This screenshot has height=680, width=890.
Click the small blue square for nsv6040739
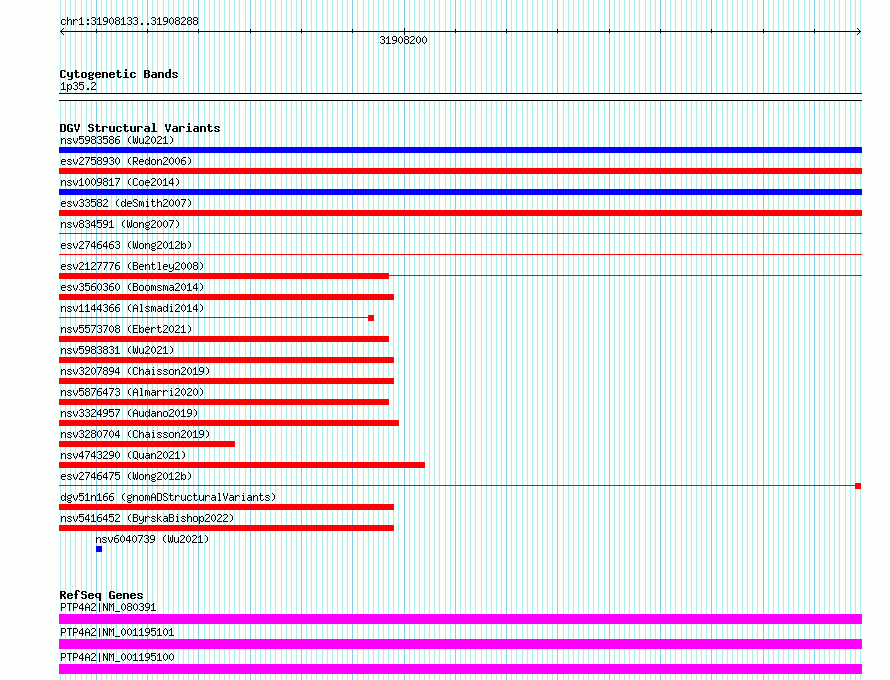coord(99,549)
